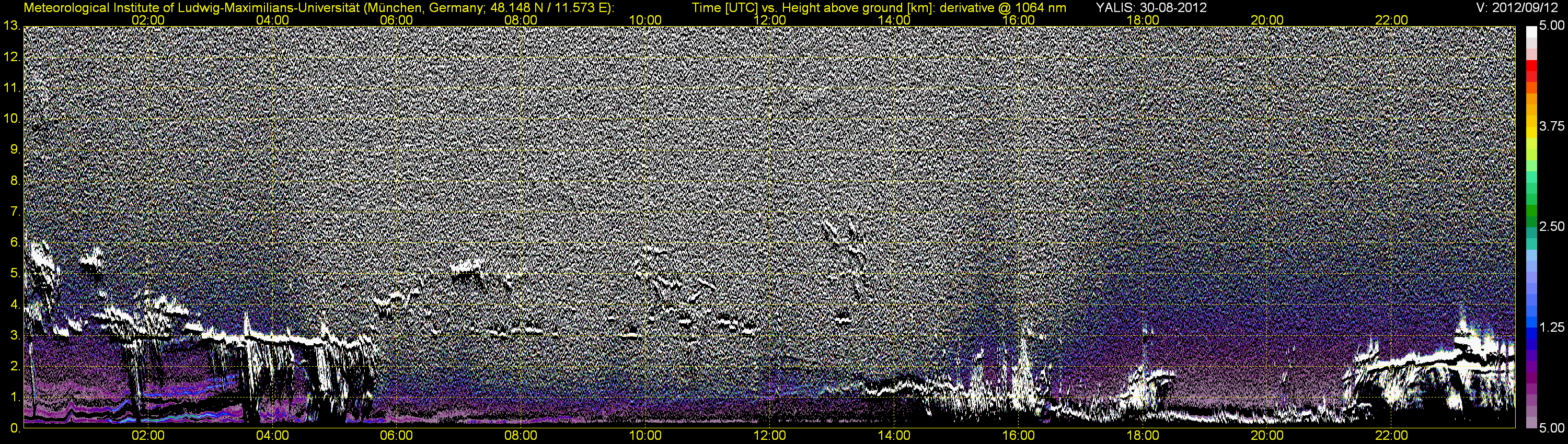1568x444 pixels.
Task: Click the 9 km height axis label
Action: coord(15,149)
